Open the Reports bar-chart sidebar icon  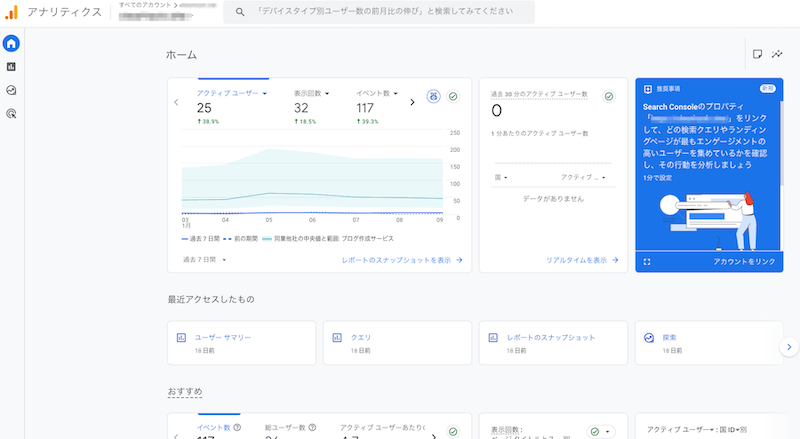(11, 67)
